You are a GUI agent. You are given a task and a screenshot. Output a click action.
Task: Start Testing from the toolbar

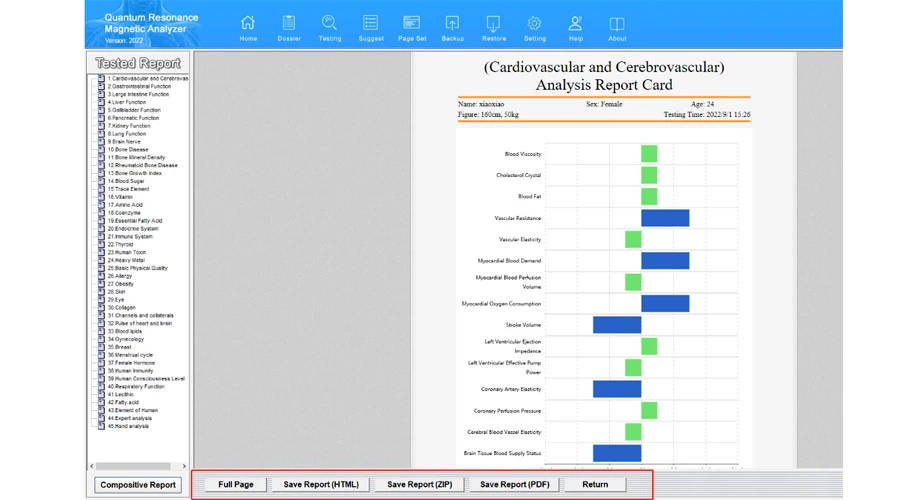tap(329, 23)
